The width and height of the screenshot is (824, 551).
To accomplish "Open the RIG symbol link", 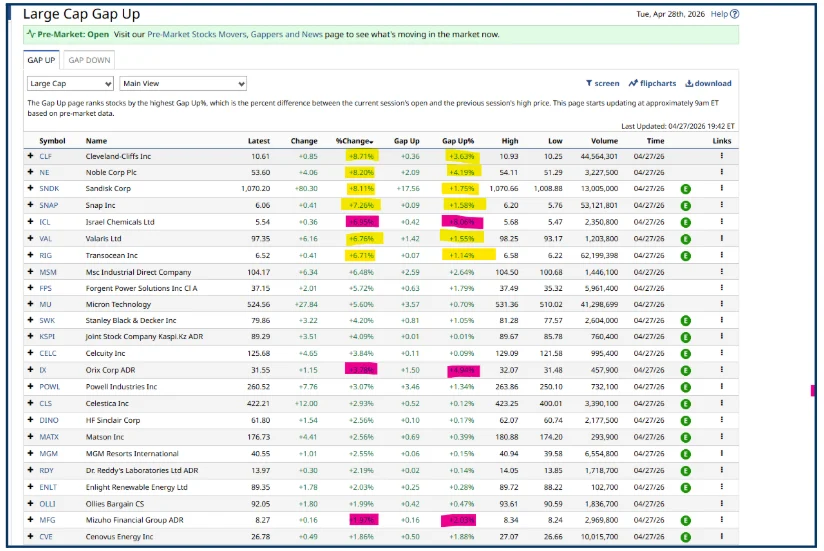I will [46, 255].
